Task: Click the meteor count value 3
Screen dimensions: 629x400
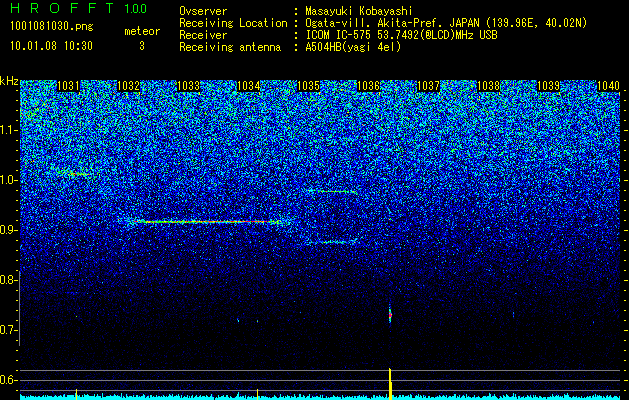Action: [x=142, y=46]
